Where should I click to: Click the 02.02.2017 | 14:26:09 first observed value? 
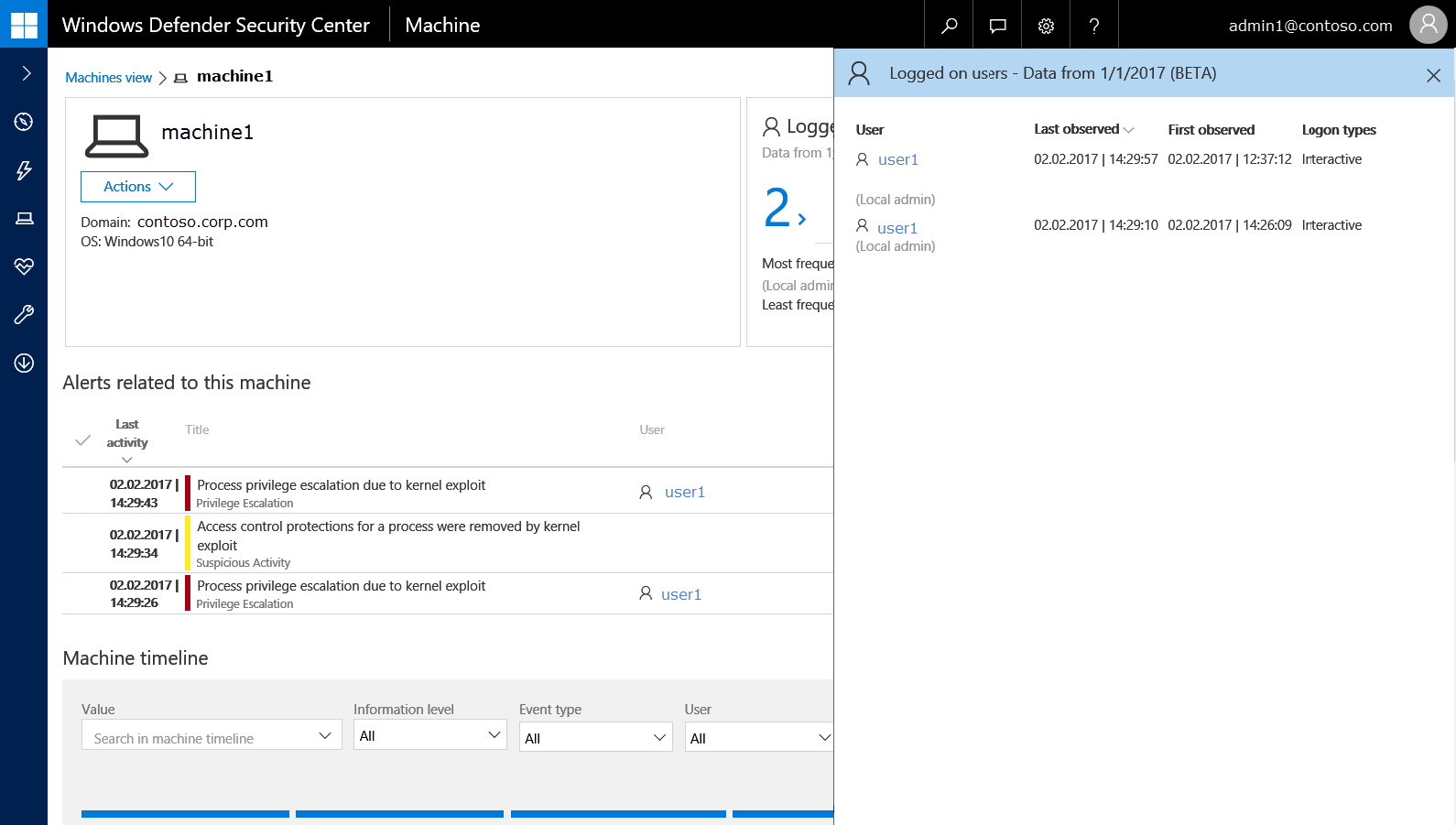click(x=1229, y=225)
